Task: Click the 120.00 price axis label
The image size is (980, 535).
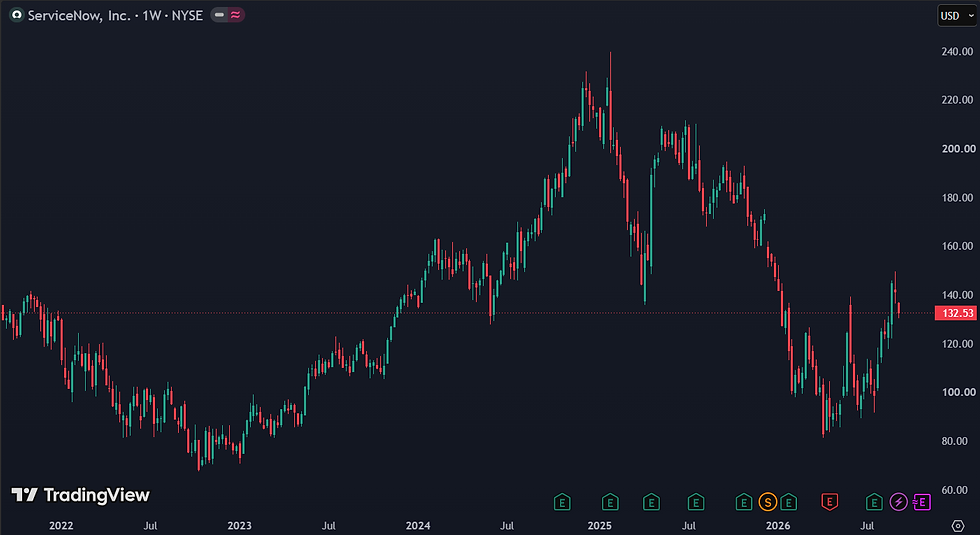Action: point(957,344)
